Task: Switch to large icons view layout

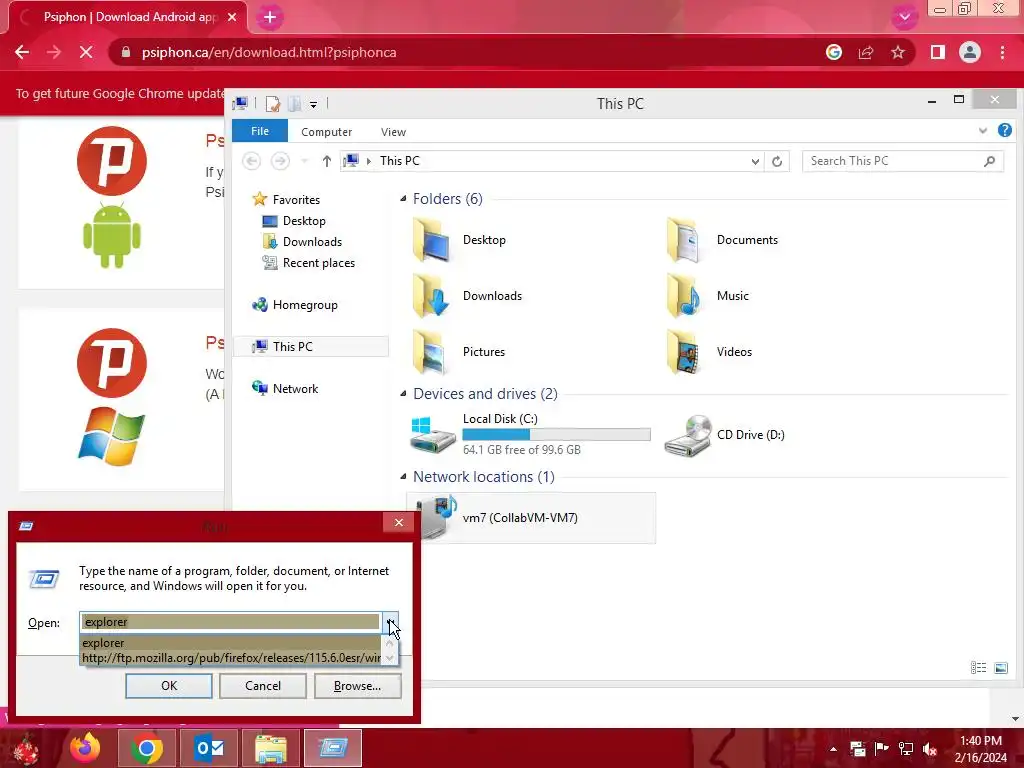Action: coord(1000,667)
